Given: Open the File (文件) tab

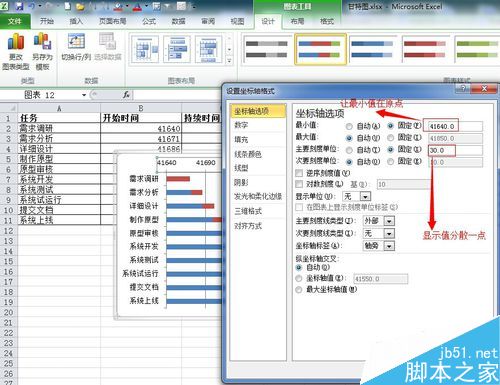Looking at the screenshot, I should (15, 21).
